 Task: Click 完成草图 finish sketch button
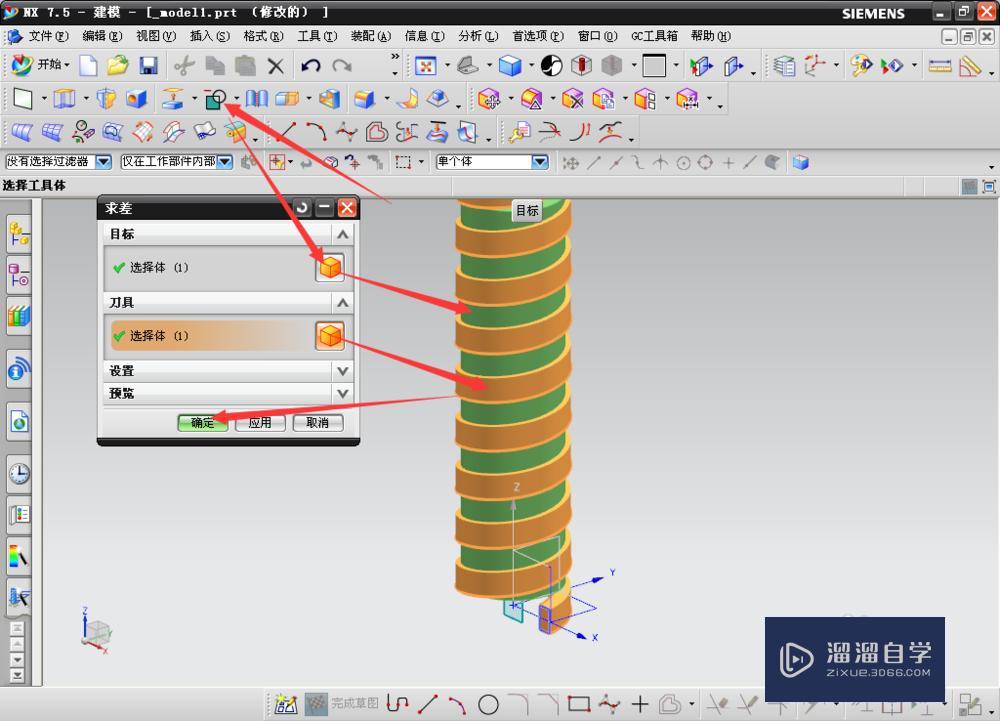click(342, 704)
